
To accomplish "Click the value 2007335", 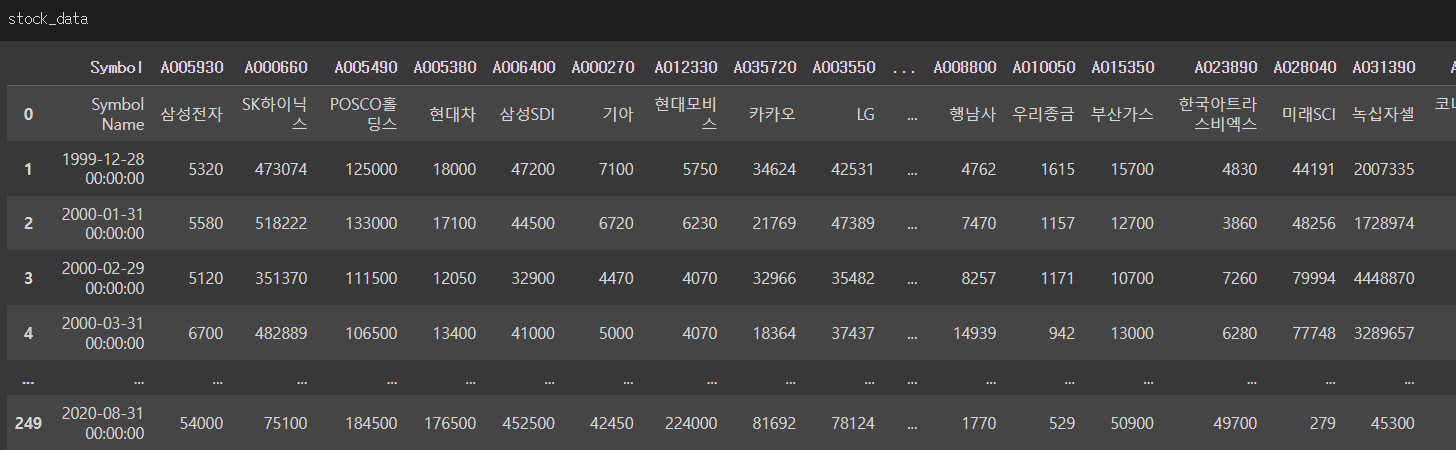I will (x=1385, y=169).
